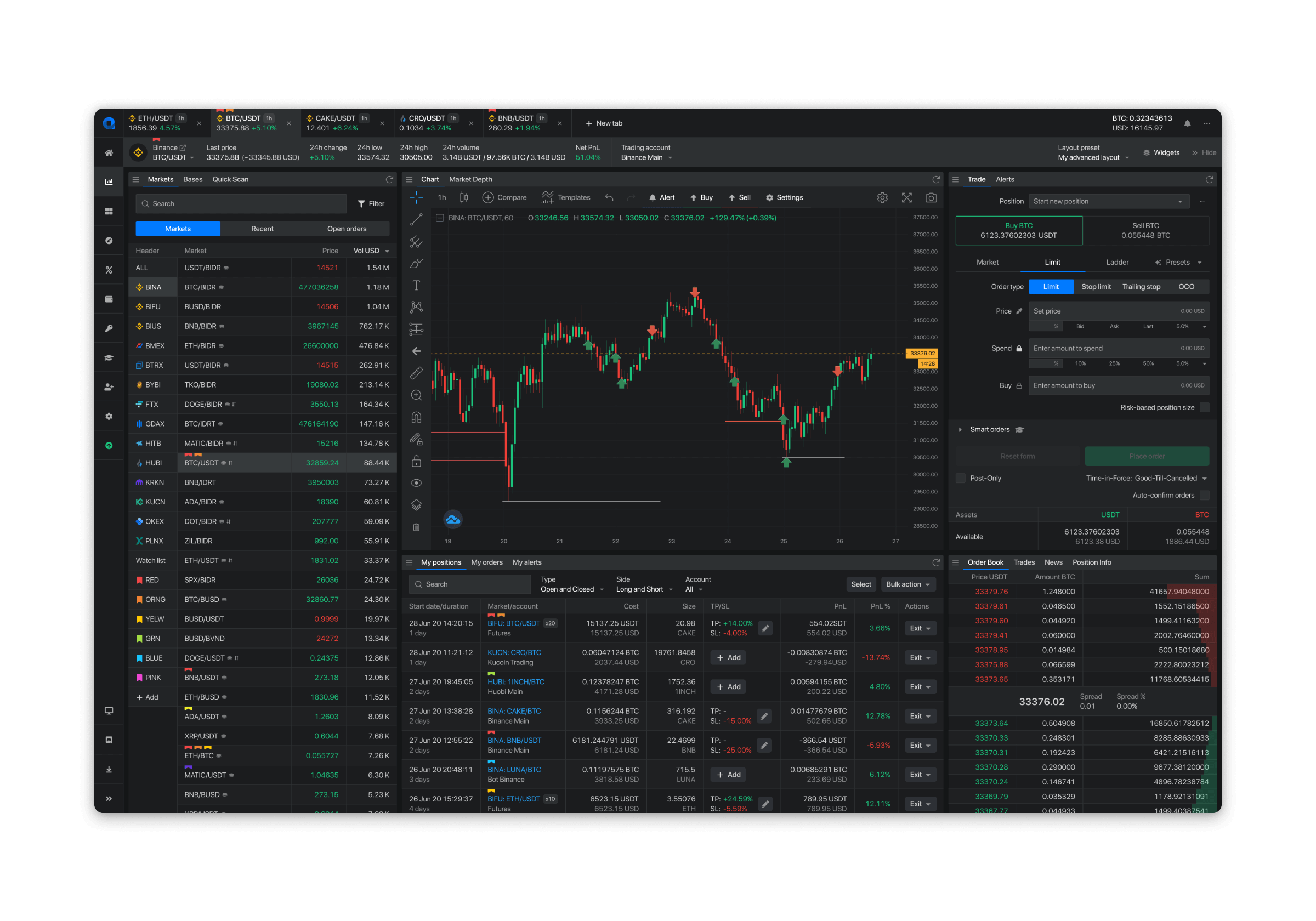Expand the chart to fullscreen
Image resolution: width=1316 pixels, height=921 pixels.
pyautogui.click(x=907, y=198)
